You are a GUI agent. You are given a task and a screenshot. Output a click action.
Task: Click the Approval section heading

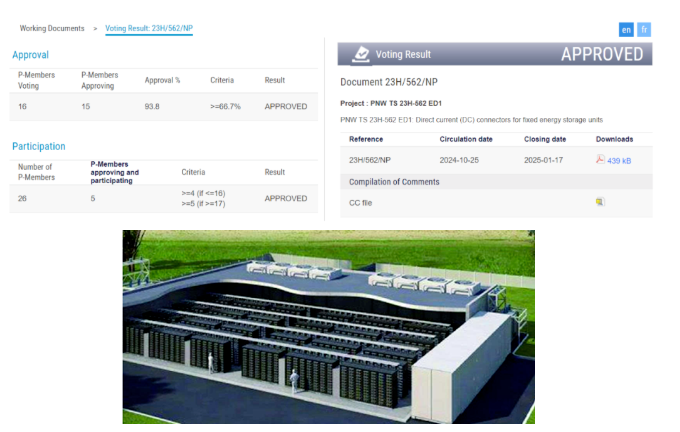tap(30, 55)
